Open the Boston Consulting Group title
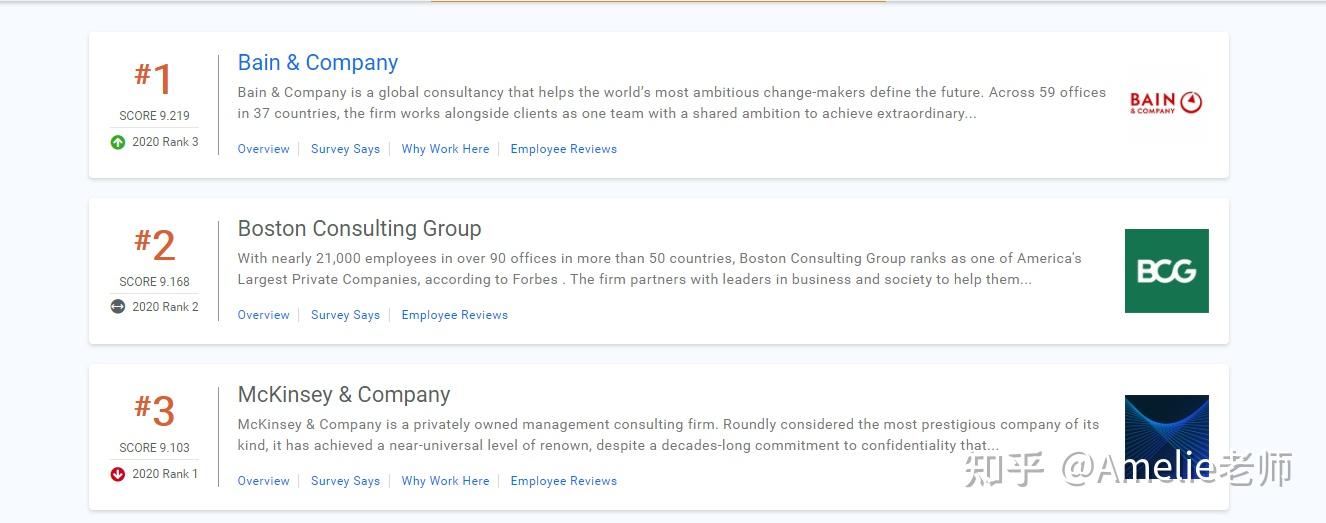 (x=360, y=229)
